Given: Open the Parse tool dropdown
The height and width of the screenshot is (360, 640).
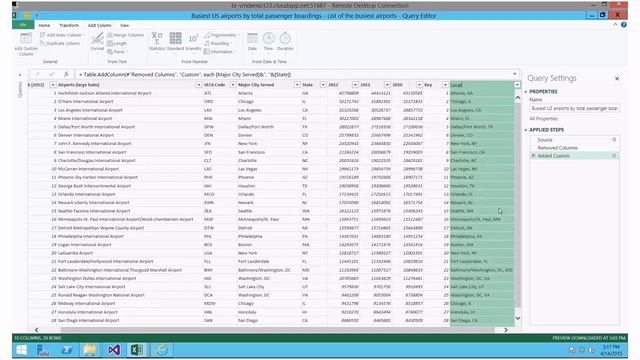Looking at the screenshot, I should 118,52.
